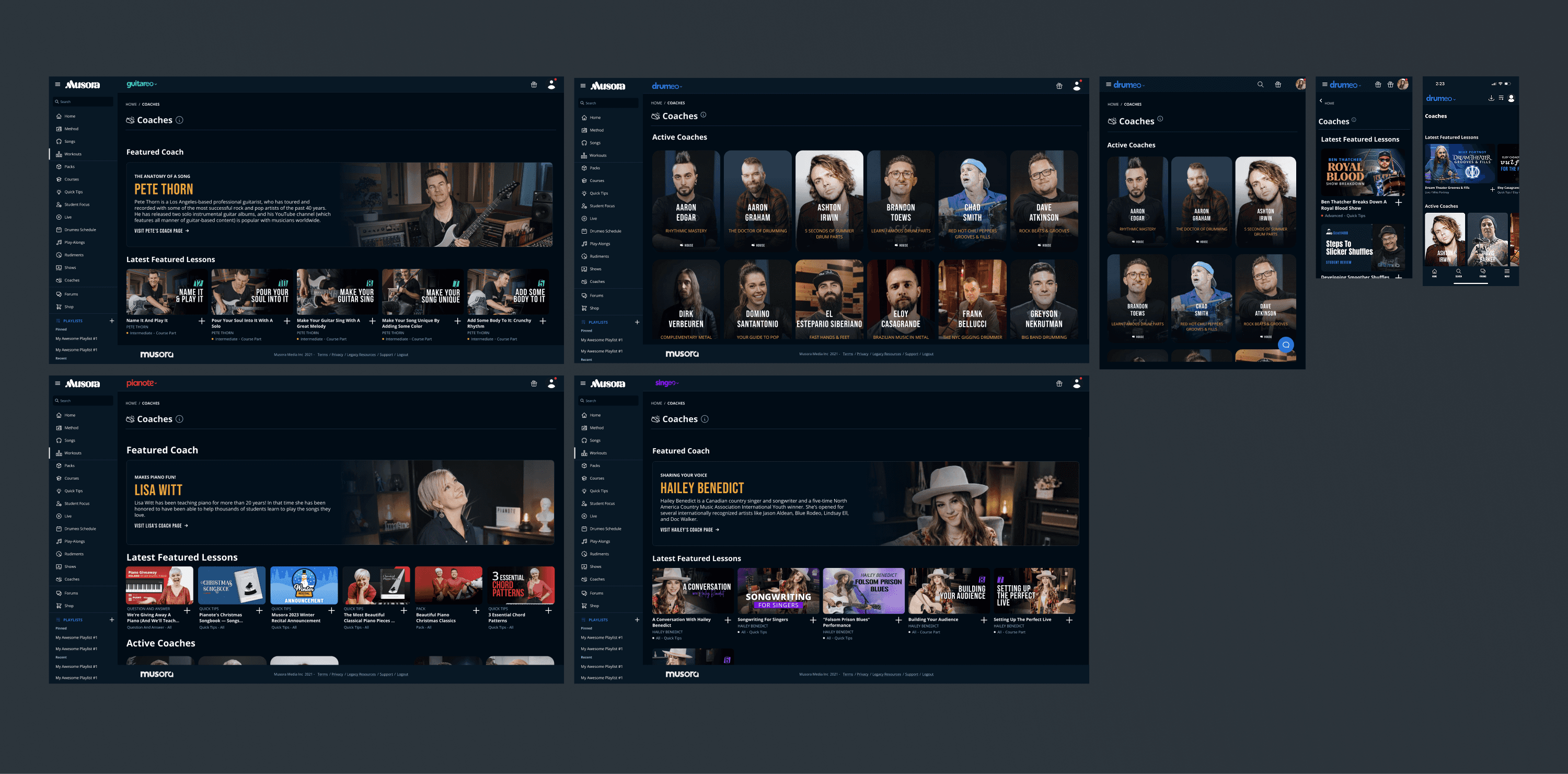
Task: Expand the pianote brand switcher dropdown
Action: (142, 383)
